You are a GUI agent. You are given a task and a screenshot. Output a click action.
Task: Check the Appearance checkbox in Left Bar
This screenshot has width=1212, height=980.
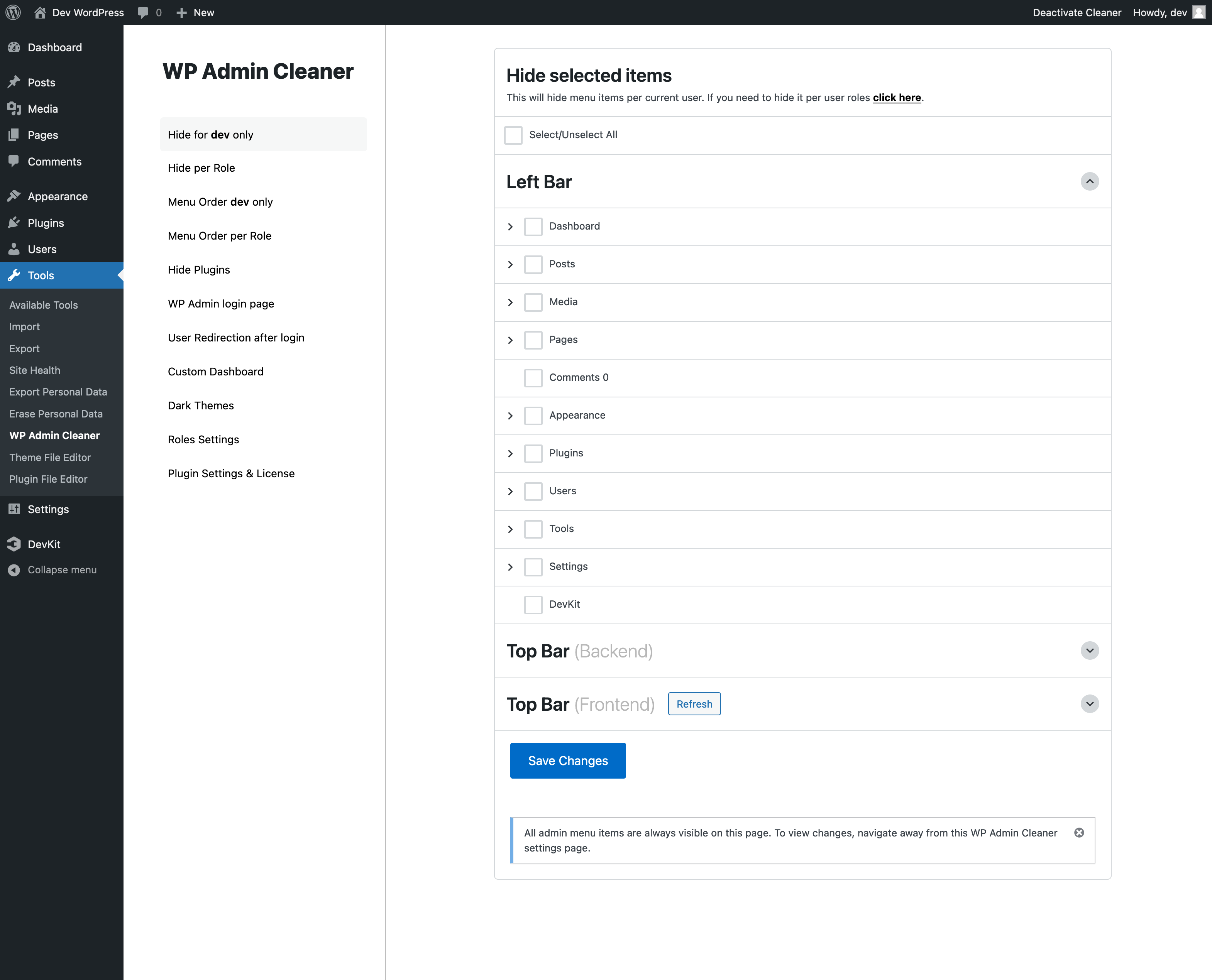pos(533,416)
